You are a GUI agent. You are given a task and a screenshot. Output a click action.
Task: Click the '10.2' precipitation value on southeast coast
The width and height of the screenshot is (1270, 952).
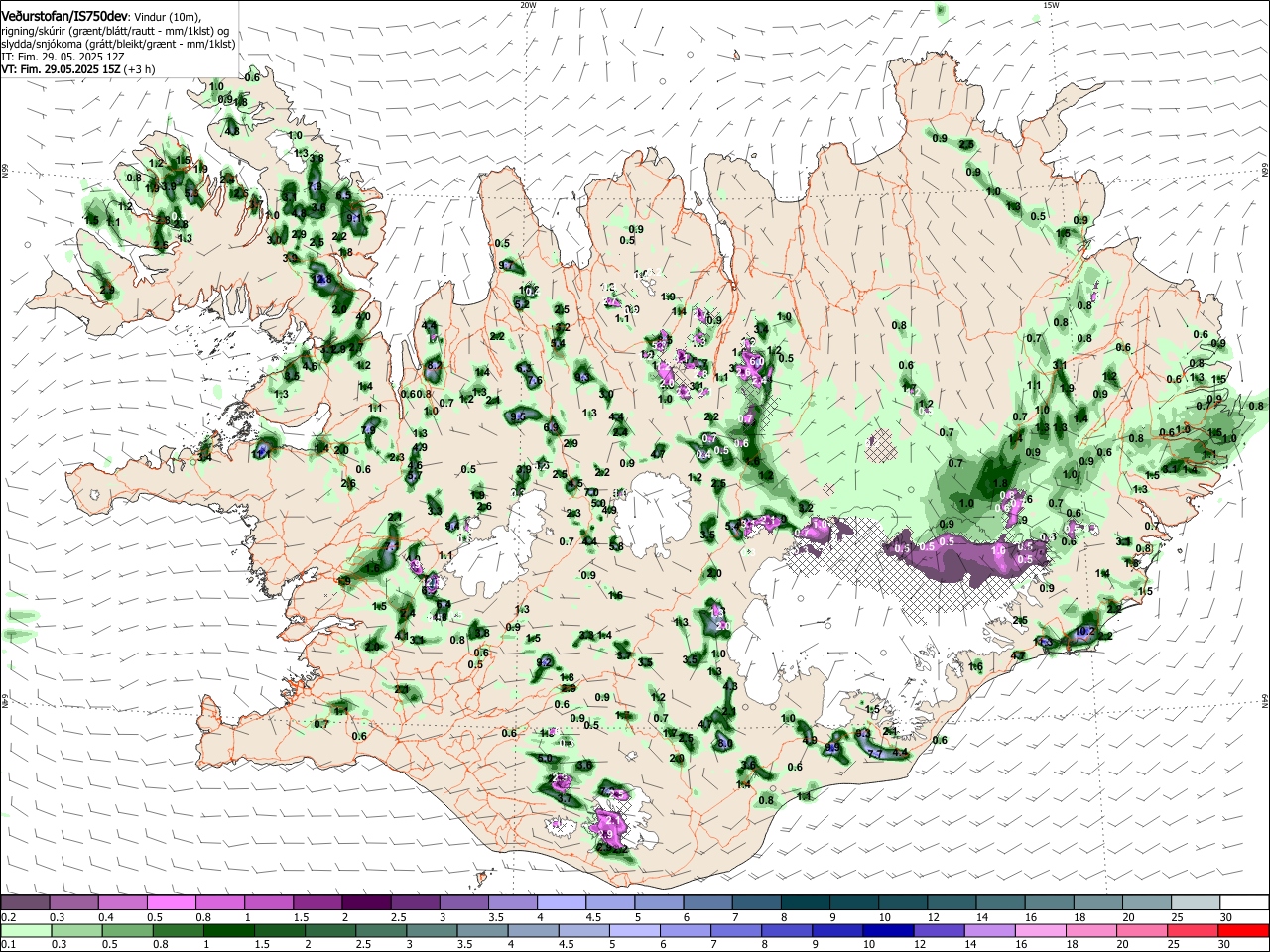coord(1084,631)
